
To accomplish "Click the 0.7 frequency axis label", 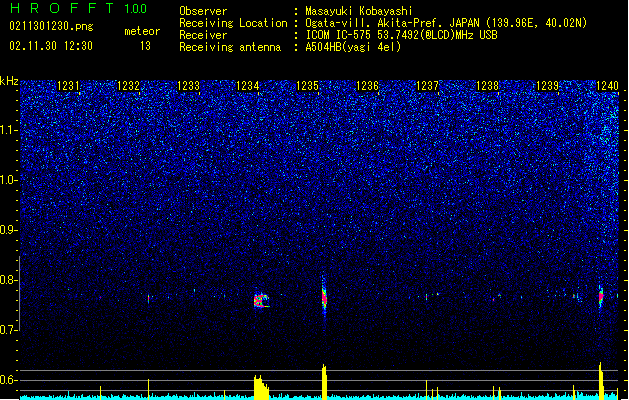I will tap(9, 330).
